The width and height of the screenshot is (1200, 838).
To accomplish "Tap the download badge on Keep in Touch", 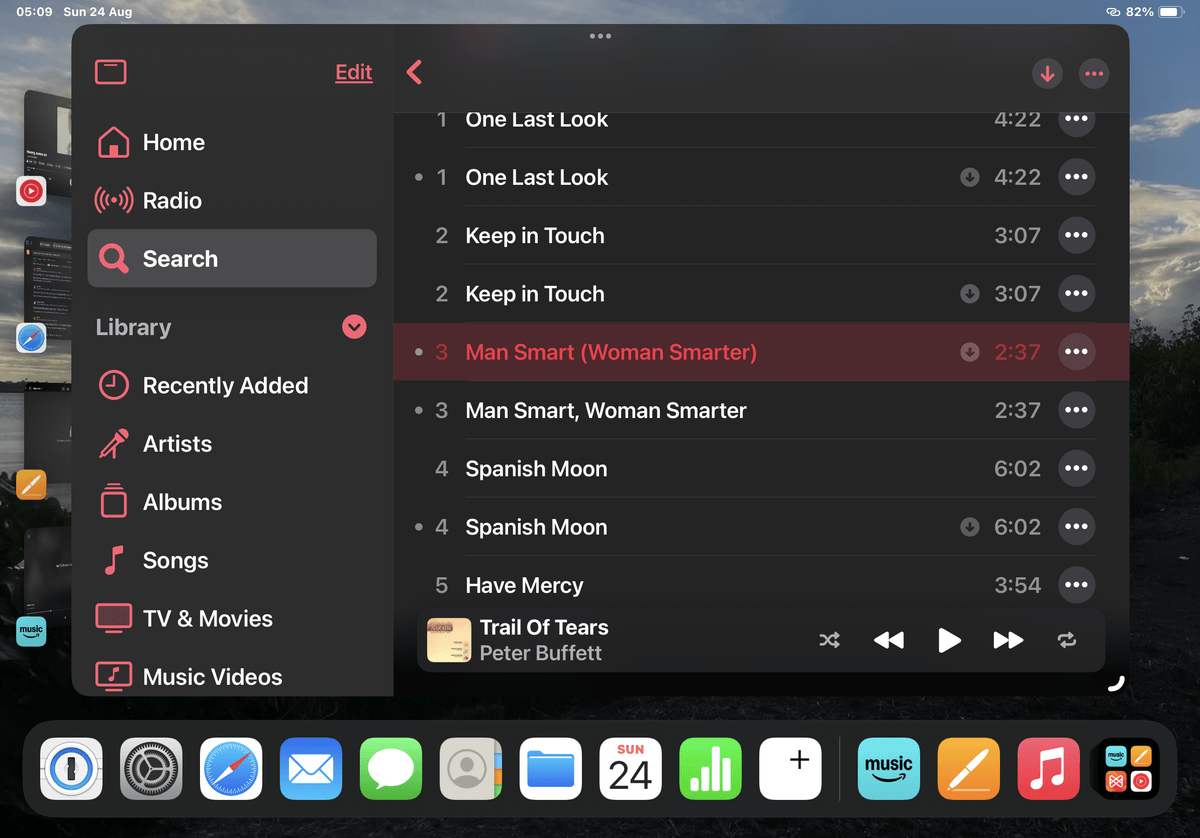I will tap(969, 294).
